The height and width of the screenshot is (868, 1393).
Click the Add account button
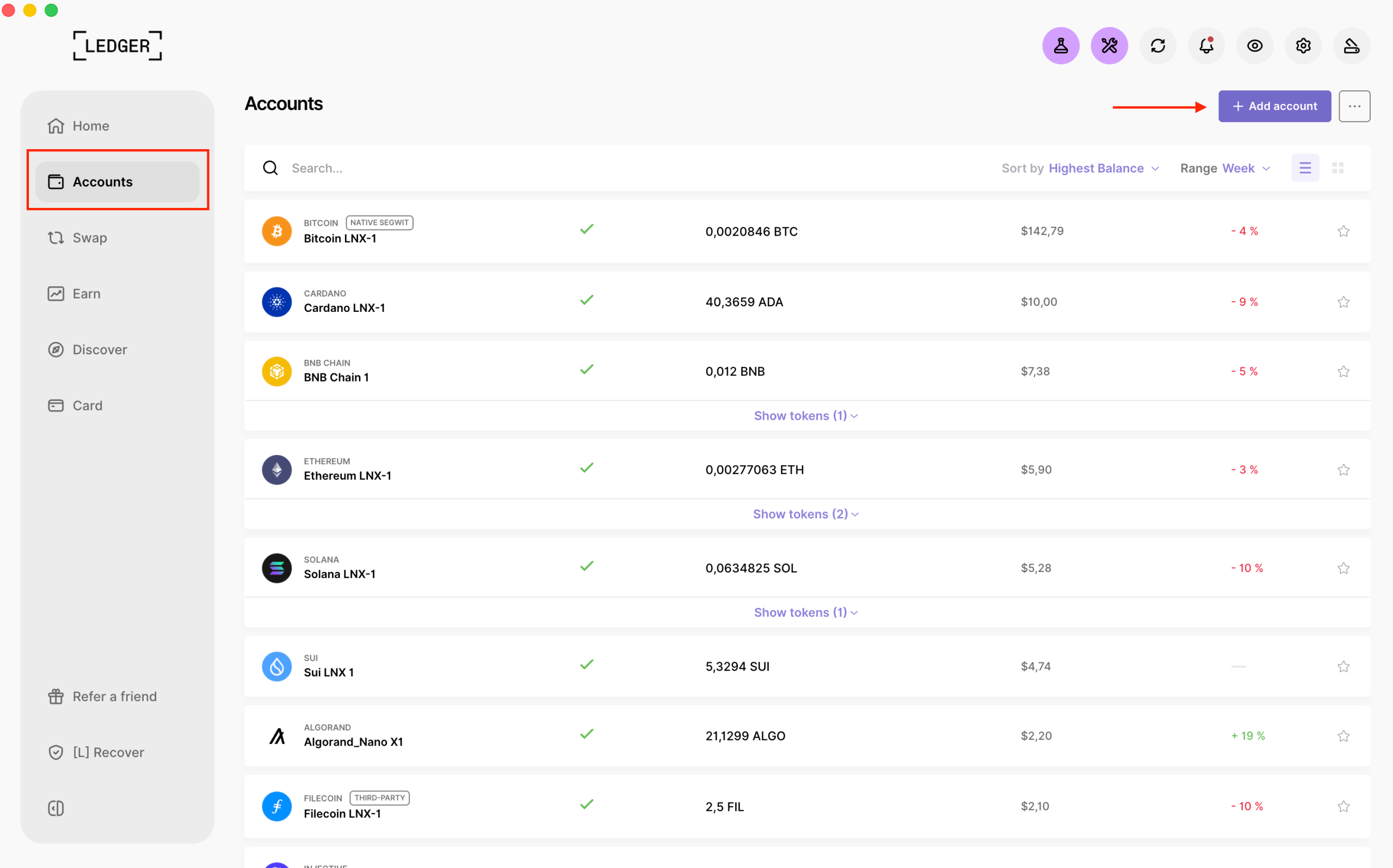(x=1274, y=106)
